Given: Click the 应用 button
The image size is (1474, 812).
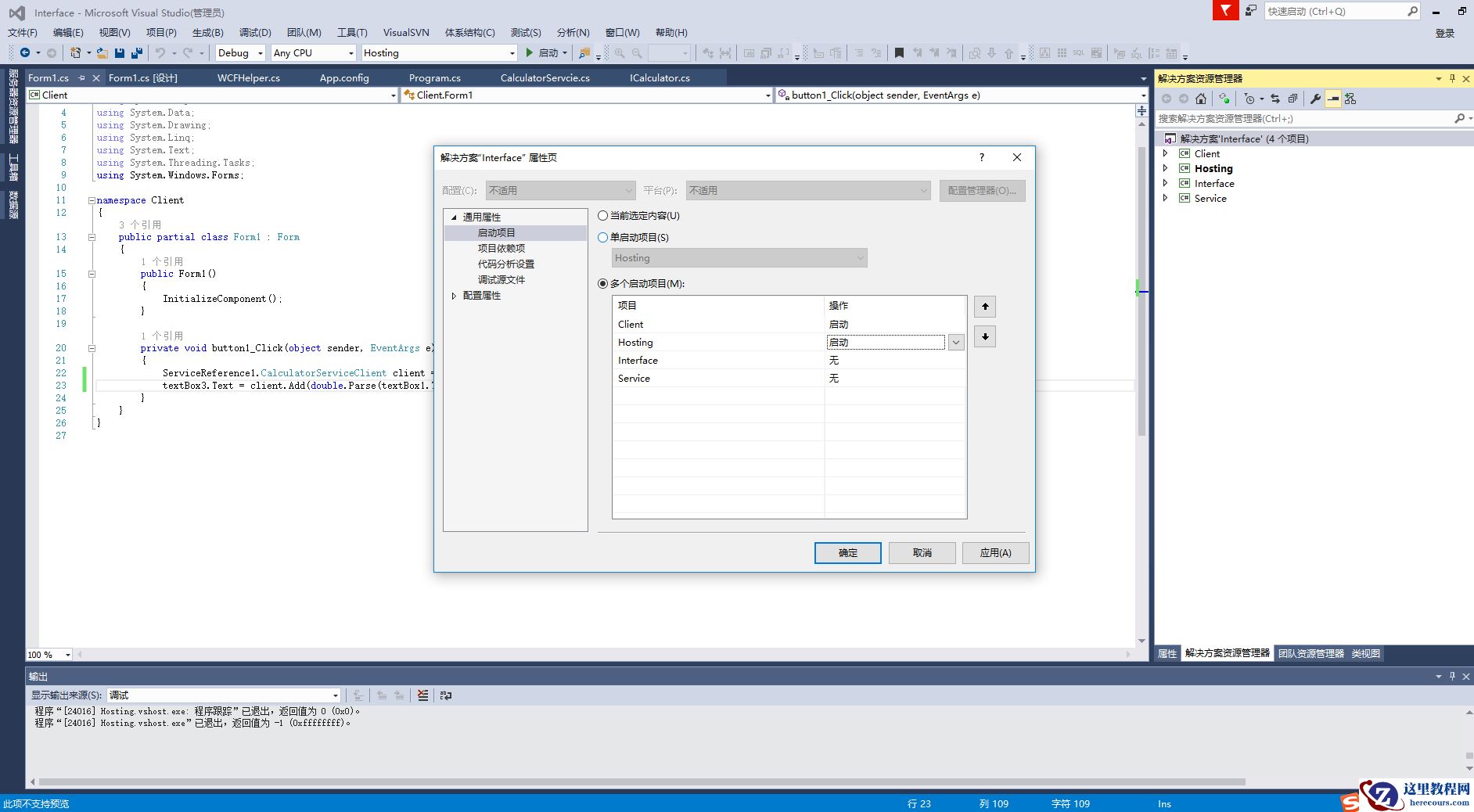Looking at the screenshot, I should (x=995, y=553).
